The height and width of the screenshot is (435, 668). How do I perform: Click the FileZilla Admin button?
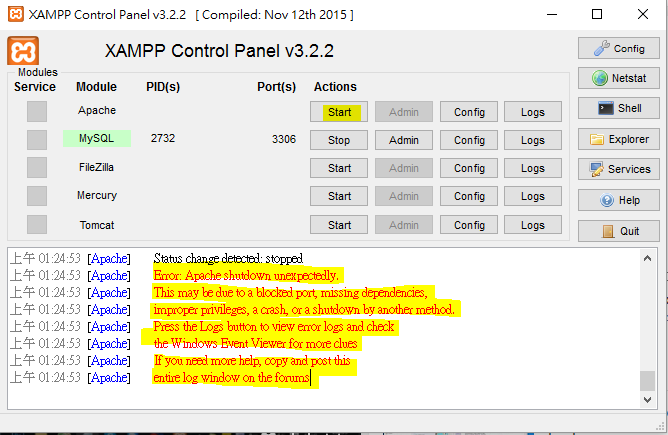404,168
